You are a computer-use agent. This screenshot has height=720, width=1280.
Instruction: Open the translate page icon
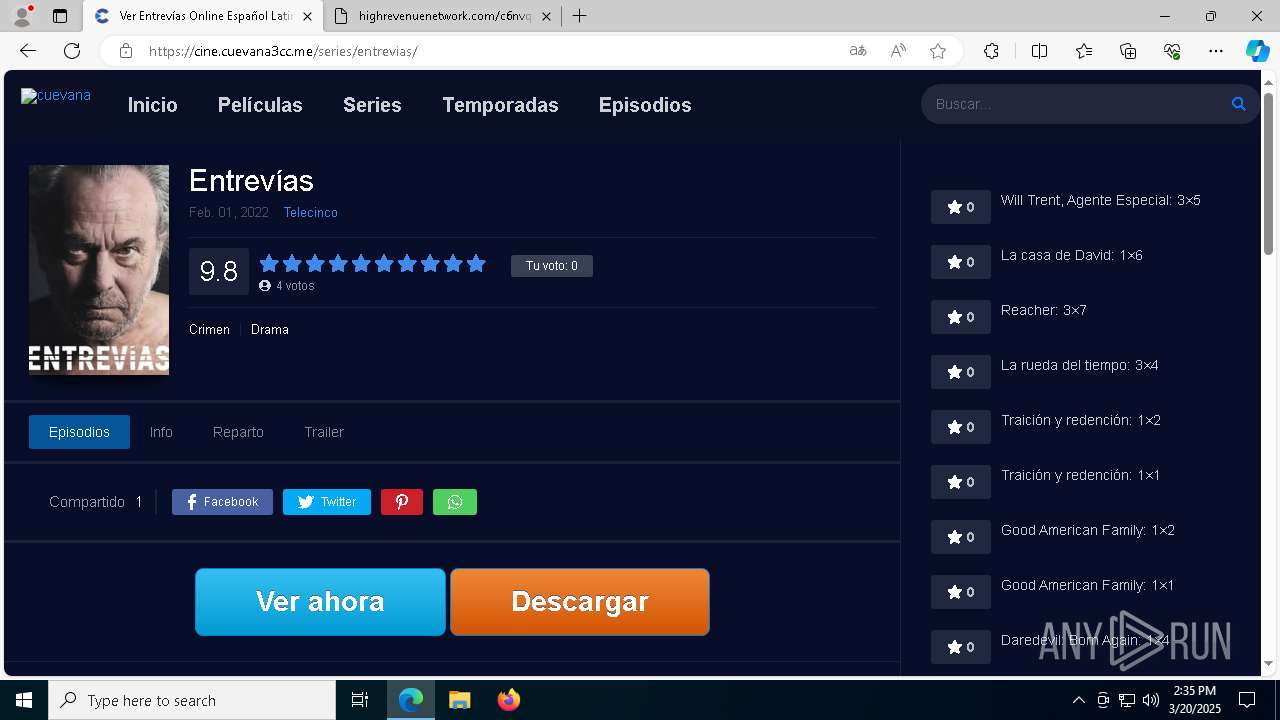point(858,51)
